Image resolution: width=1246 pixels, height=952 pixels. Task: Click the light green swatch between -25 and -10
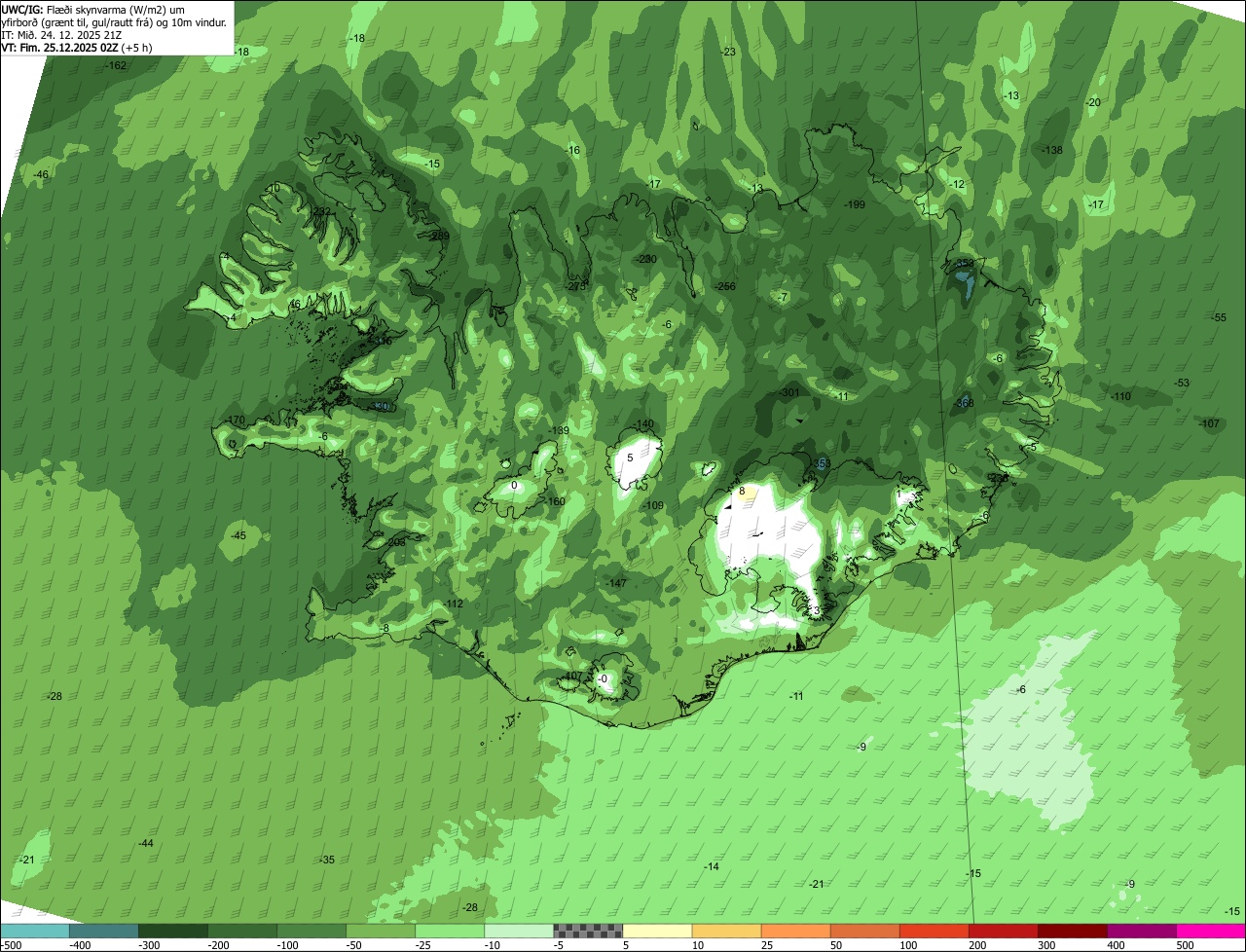(x=450, y=931)
